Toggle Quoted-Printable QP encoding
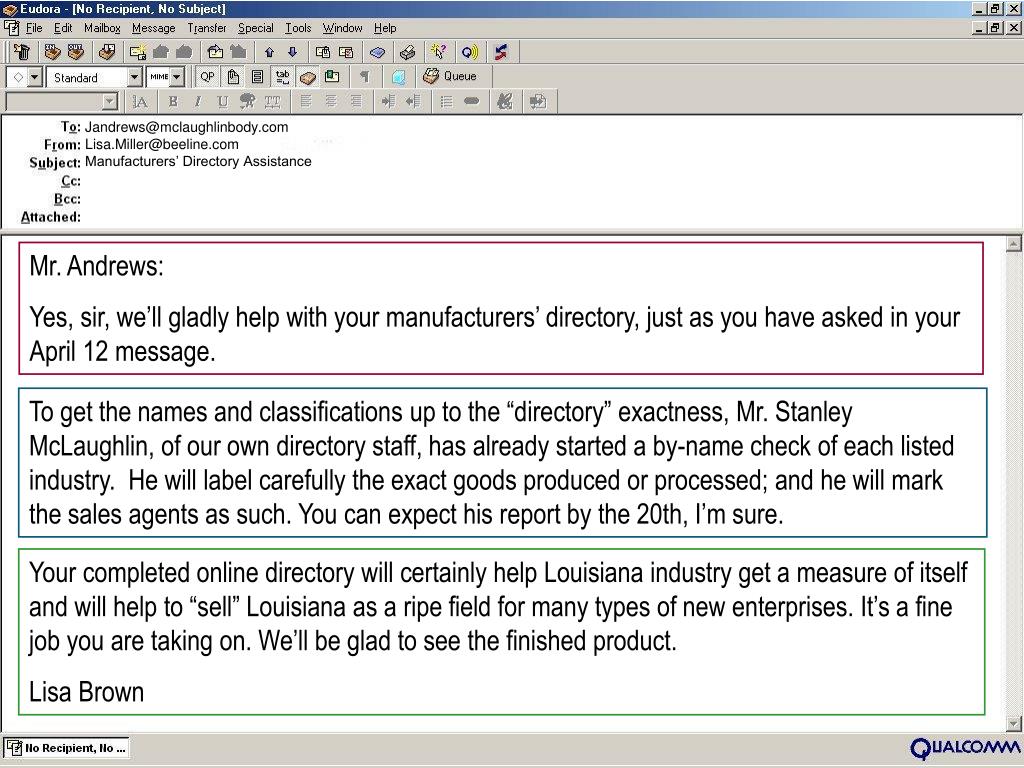 tap(207, 76)
